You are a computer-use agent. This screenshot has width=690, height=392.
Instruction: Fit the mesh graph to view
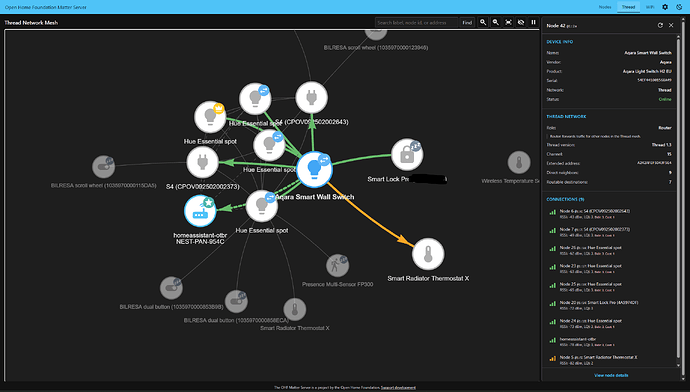coord(508,22)
